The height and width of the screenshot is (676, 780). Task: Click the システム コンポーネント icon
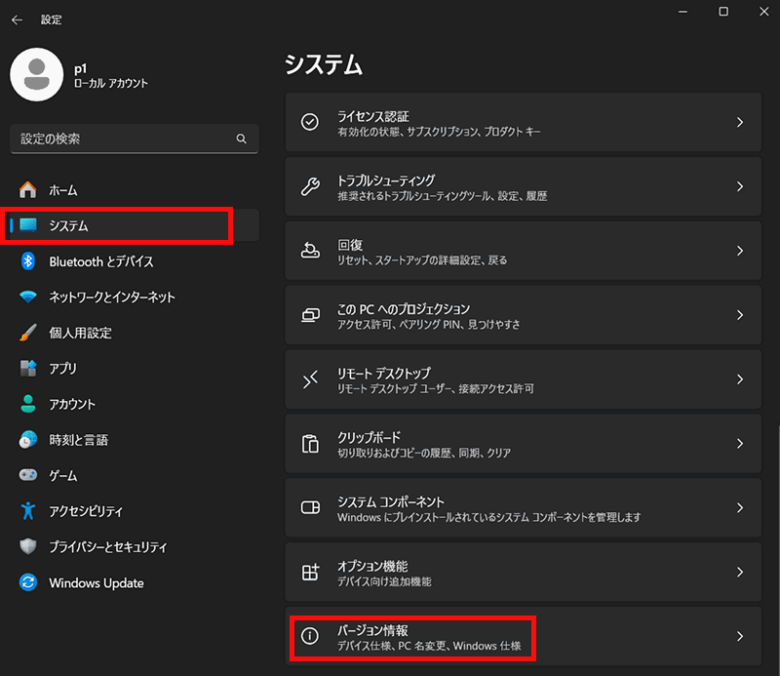coord(310,507)
